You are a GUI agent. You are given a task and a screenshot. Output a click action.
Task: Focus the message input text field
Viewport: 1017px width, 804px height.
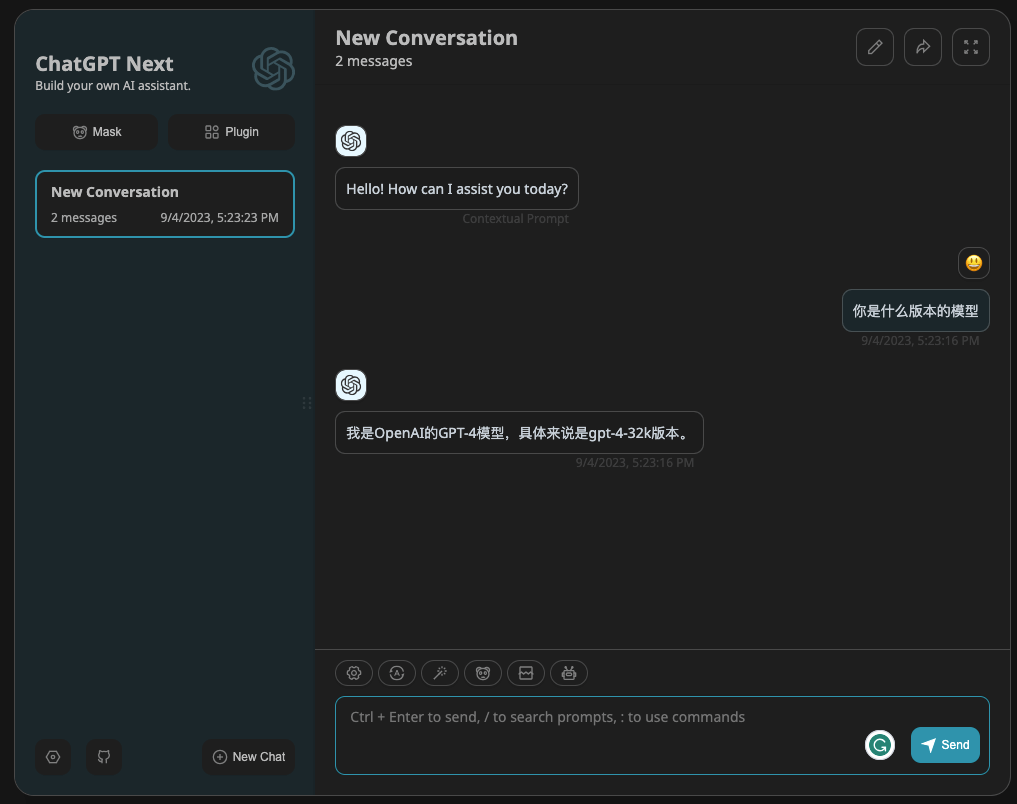pos(662,735)
